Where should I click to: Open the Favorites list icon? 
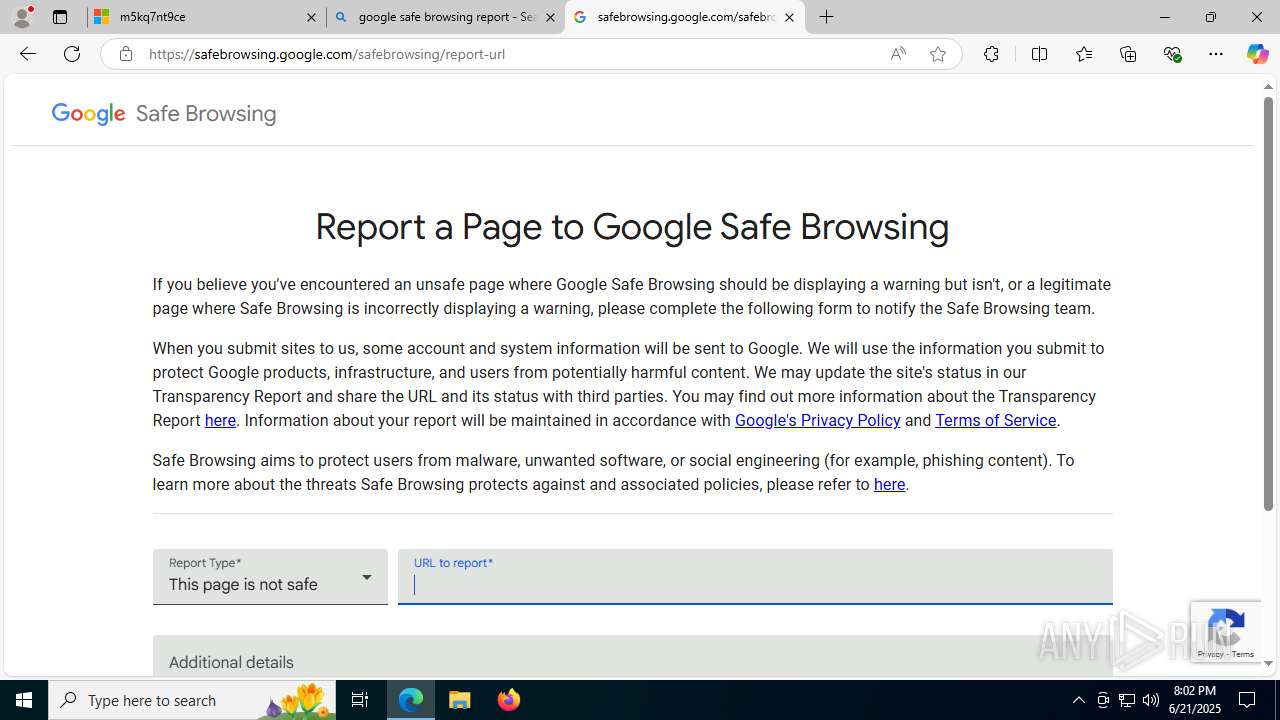pos(1084,54)
